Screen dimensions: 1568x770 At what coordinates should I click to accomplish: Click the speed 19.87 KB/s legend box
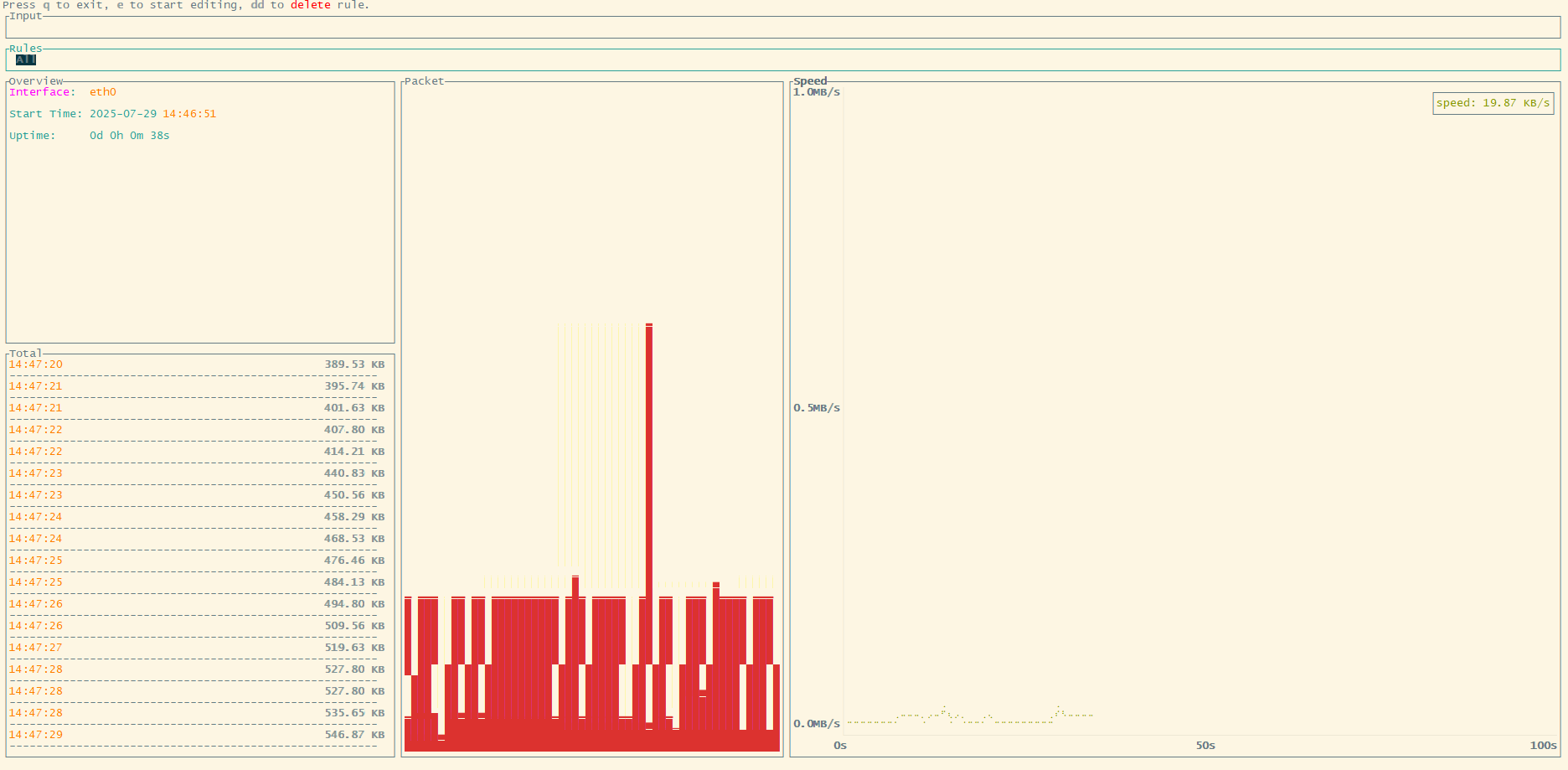(x=1493, y=103)
